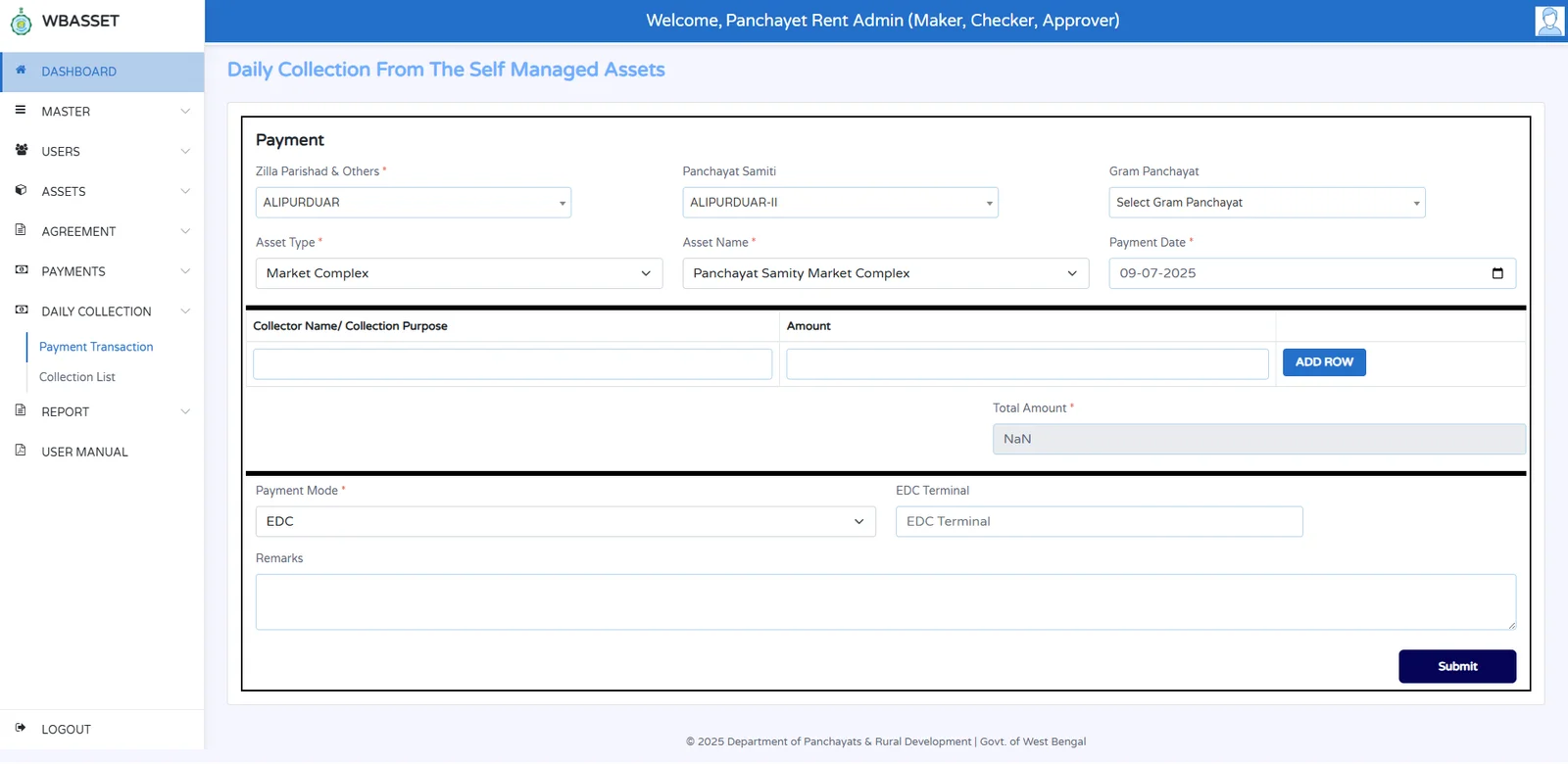
Task: Open the Collection List submenu item
Action: pyautogui.click(x=77, y=377)
